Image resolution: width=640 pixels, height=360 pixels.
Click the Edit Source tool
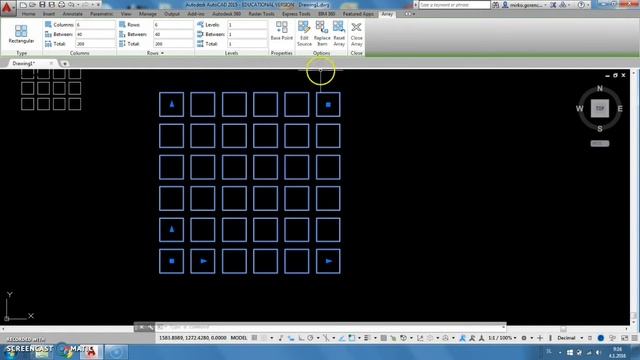(304, 33)
